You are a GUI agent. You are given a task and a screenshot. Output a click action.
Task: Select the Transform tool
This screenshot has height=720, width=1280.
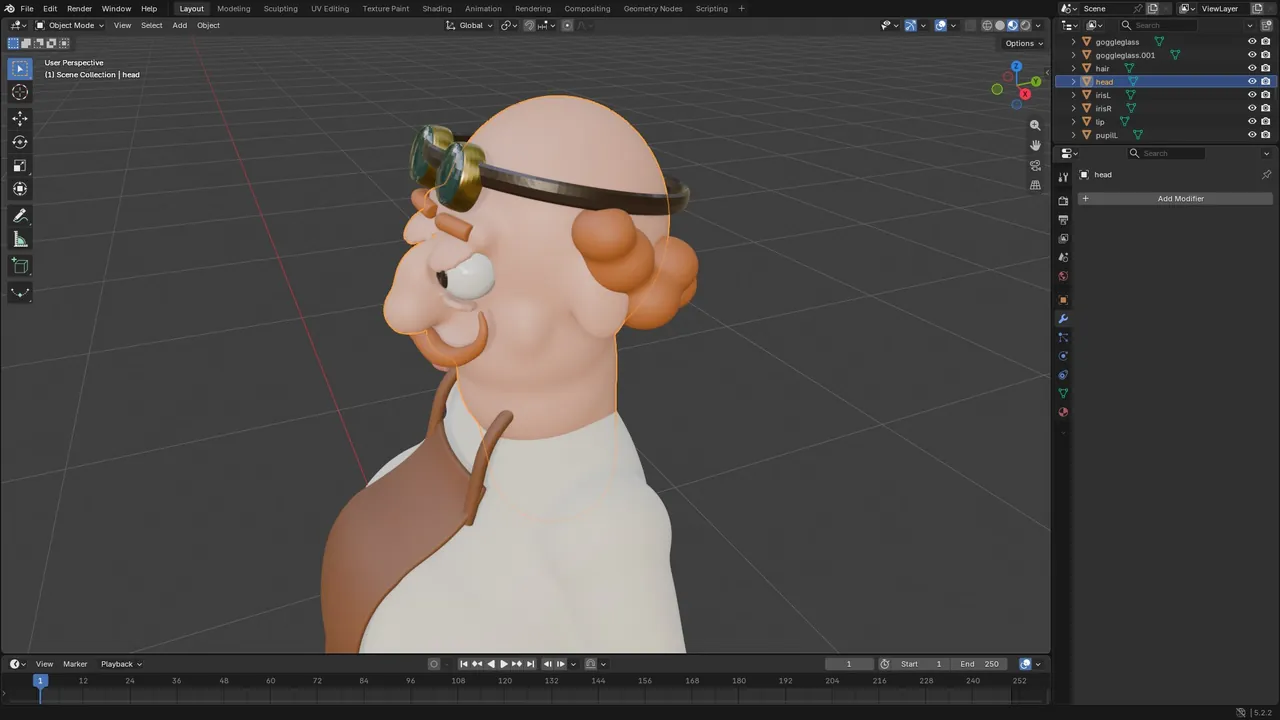(20, 189)
